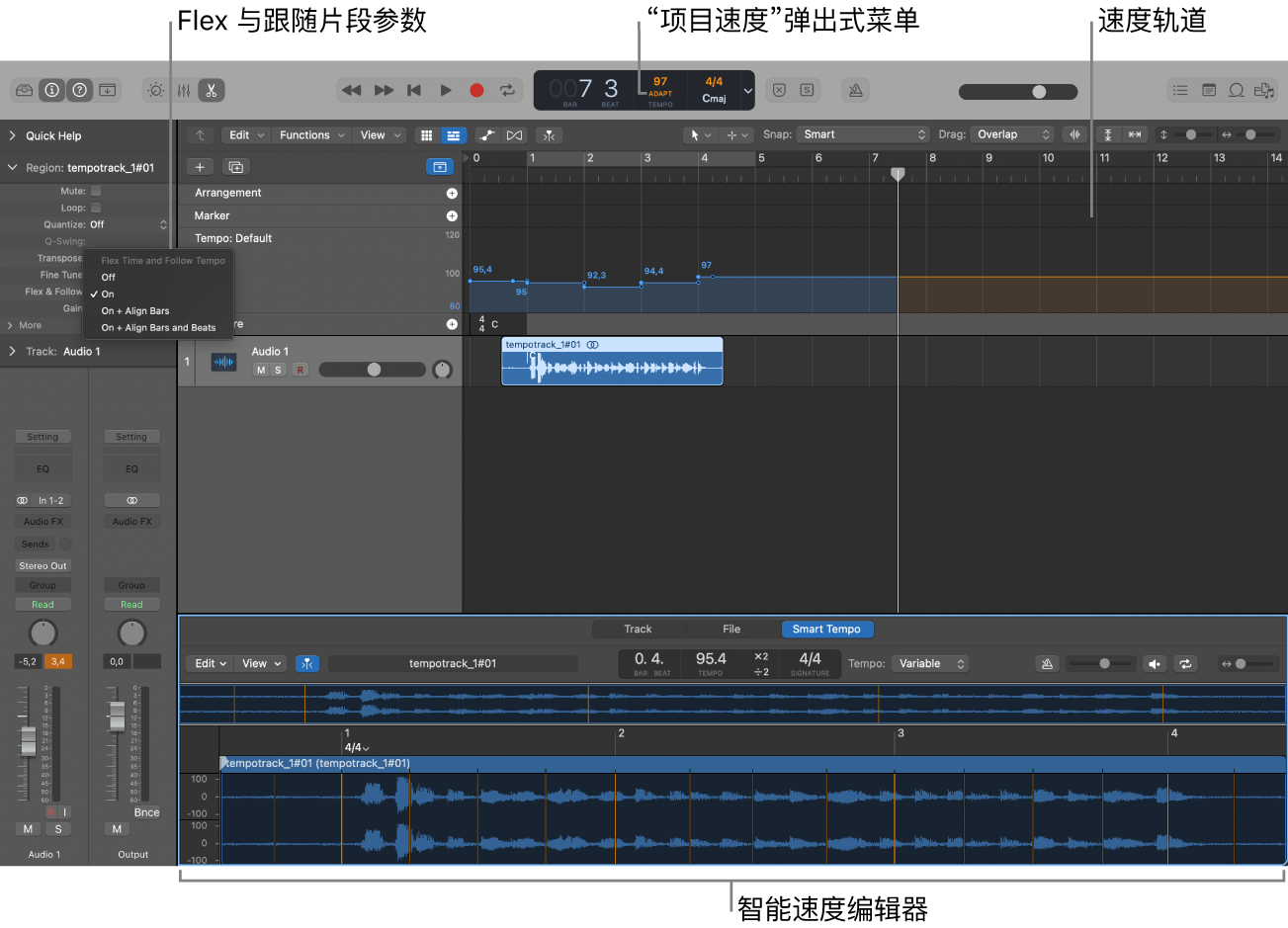This screenshot has height=928, width=1288.
Task: Open the LCD display mode chevron
Action: [x=747, y=91]
